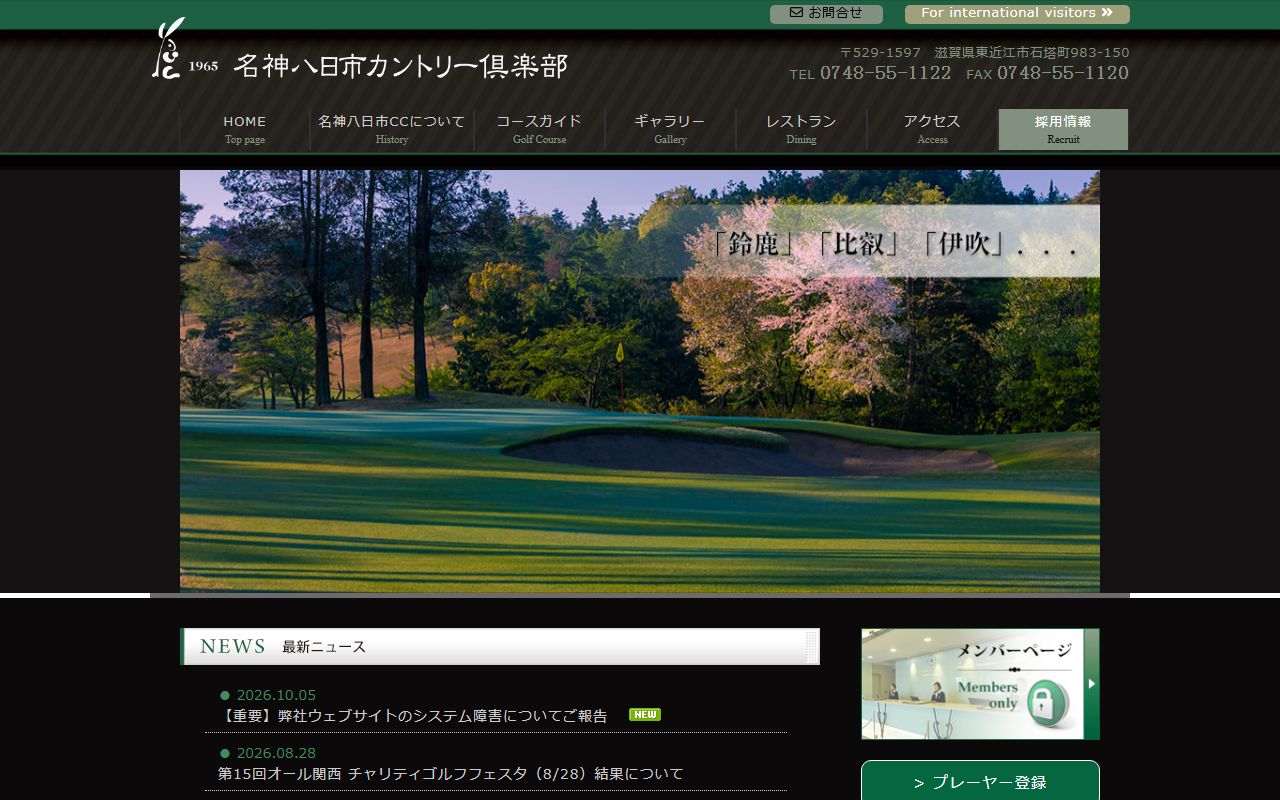Click the club name 名神八日市カントリー倶楽部 title
The width and height of the screenshot is (1280, 800).
point(400,66)
